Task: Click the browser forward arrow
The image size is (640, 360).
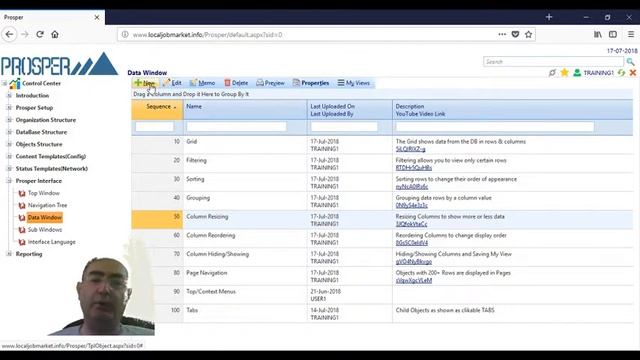Action: [x=25, y=35]
